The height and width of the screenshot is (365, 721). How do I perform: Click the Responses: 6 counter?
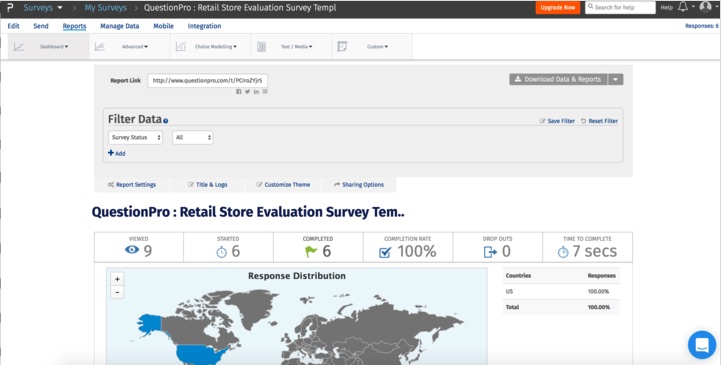coord(702,26)
